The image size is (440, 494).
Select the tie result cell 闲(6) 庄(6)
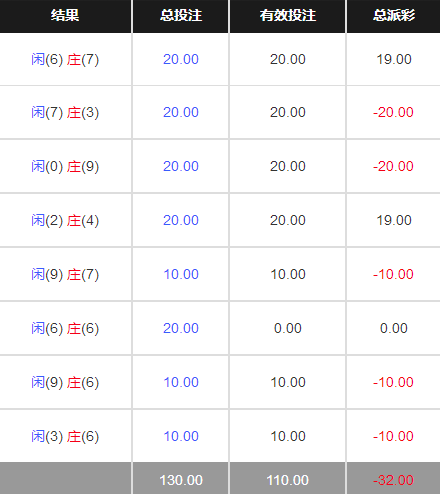click(x=65, y=329)
